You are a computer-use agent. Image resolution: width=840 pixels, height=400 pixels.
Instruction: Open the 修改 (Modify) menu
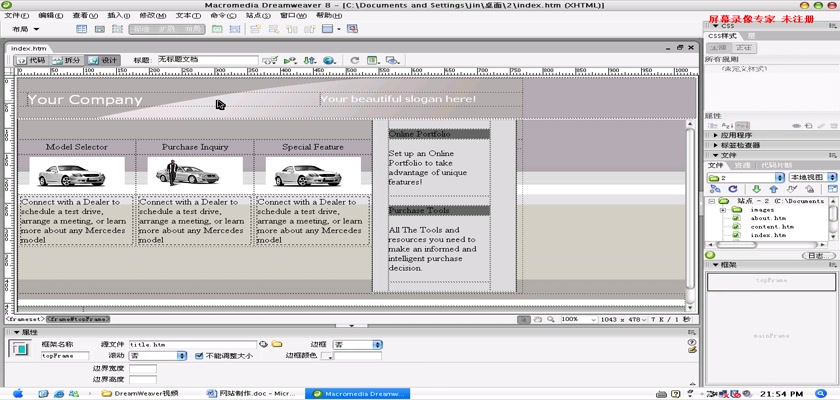coord(153,16)
